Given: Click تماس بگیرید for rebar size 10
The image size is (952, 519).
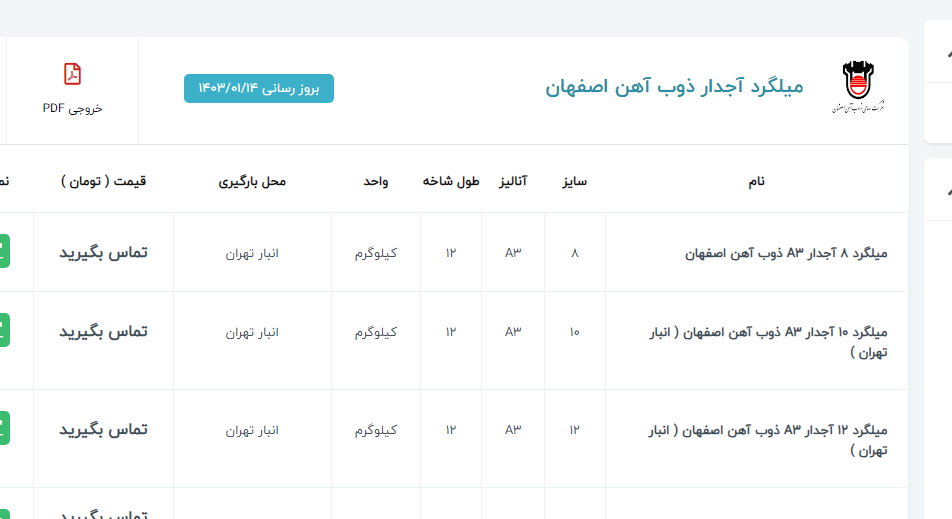Looking at the screenshot, I should [x=103, y=331].
